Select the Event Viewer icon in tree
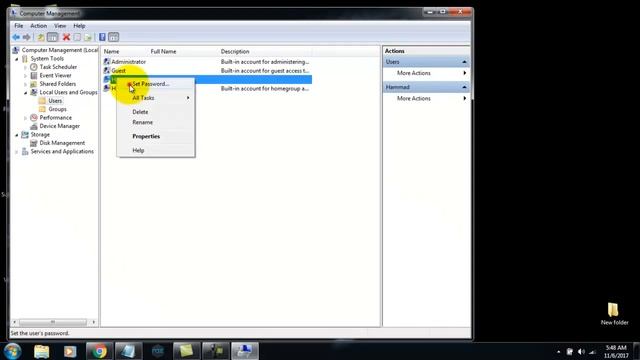This screenshot has height=360, width=640. (34, 76)
